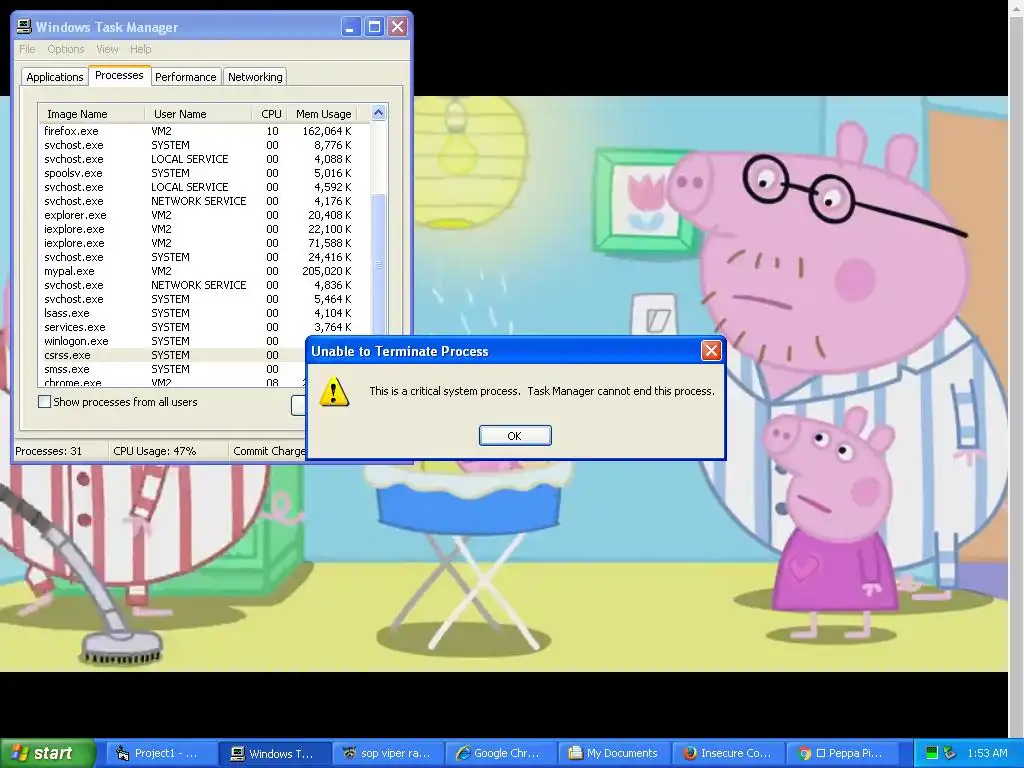Sort processes by CPU column
The height and width of the screenshot is (768, 1024).
tap(270, 114)
